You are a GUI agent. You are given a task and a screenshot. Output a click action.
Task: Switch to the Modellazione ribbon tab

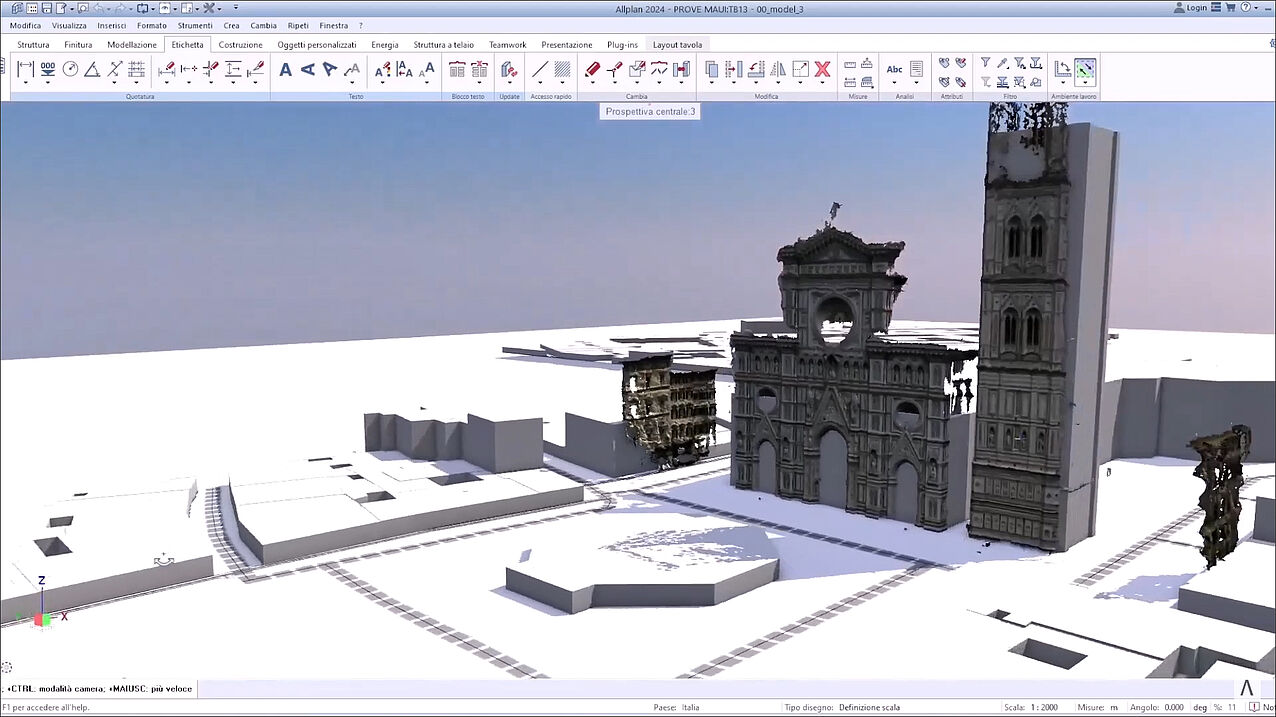[132, 45]
